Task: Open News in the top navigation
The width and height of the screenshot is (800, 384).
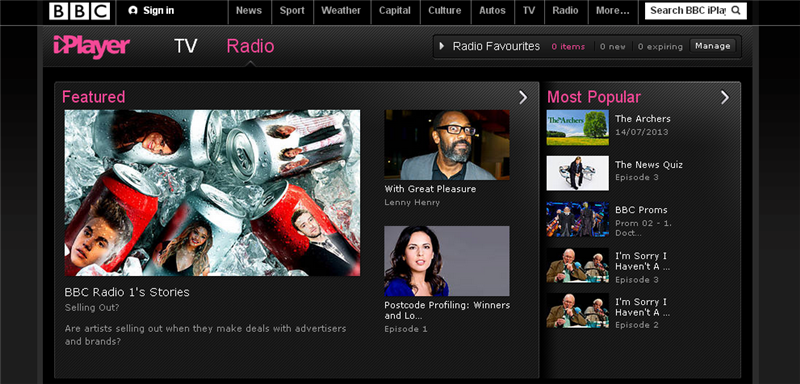Action: click(249, 11)
